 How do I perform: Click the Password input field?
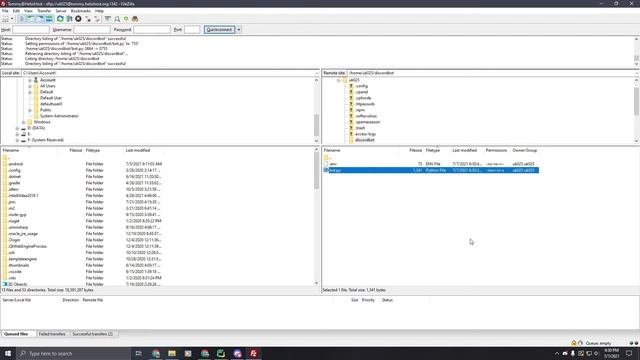click(152, 29)
